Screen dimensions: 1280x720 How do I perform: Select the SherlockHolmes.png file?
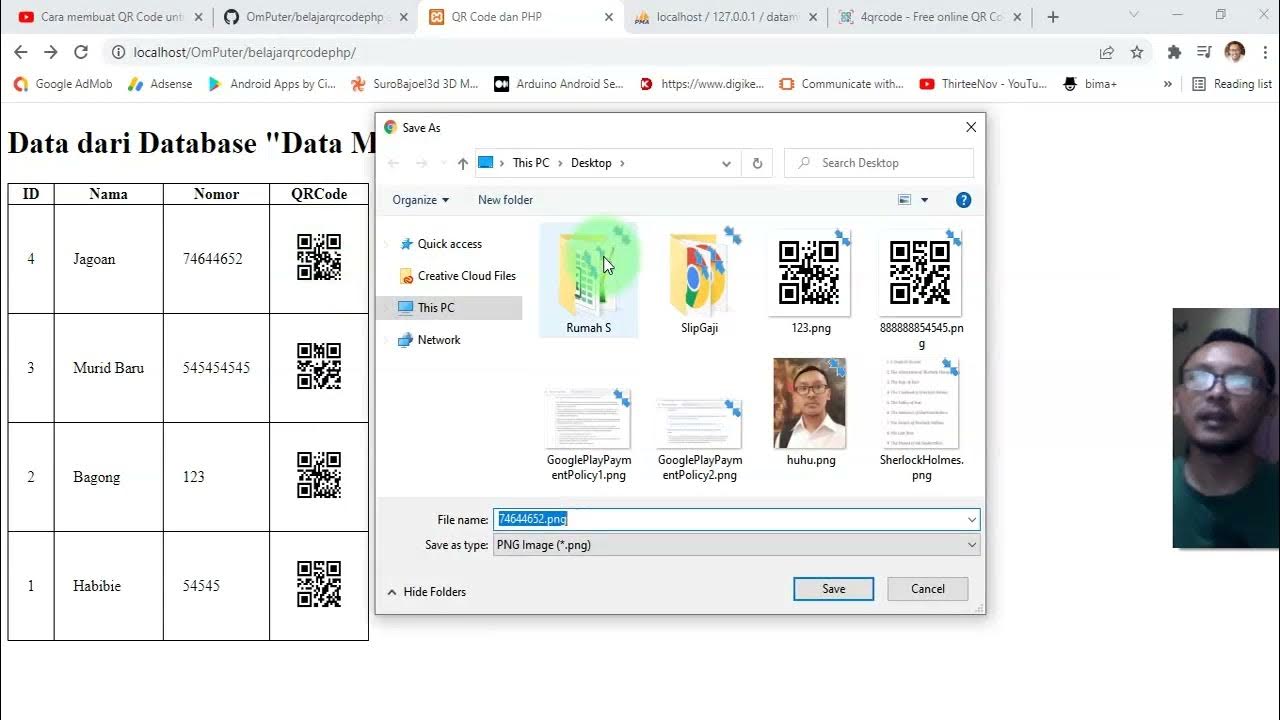click(x=921, y=420)
